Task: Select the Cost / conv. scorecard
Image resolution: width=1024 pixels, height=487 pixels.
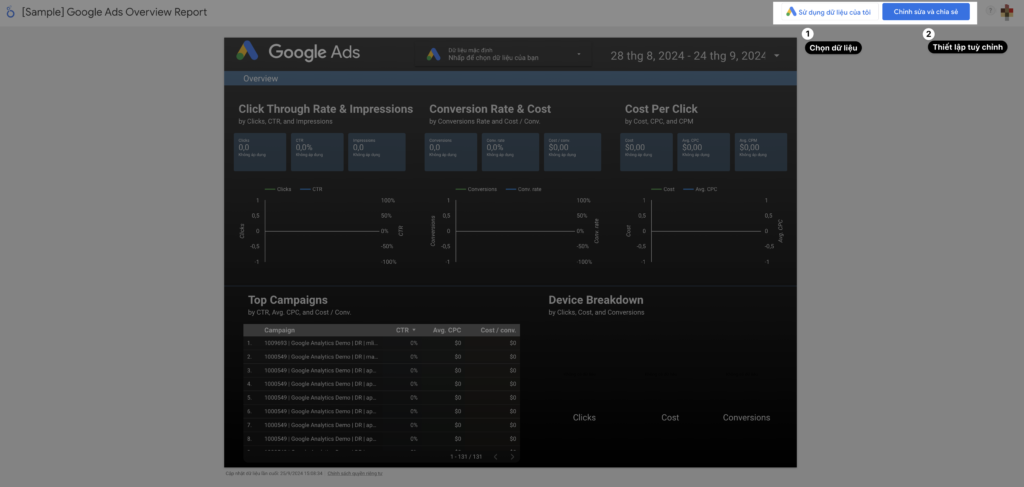Action: 572,152
